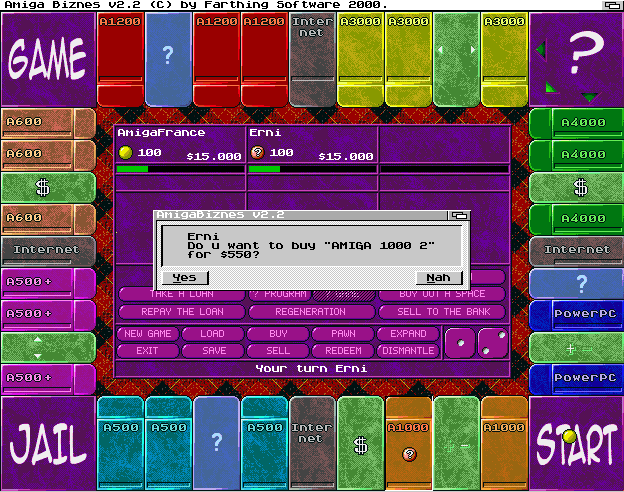Click the green +- square between A1000 squares
624x492 pixels.
point(456,443)
